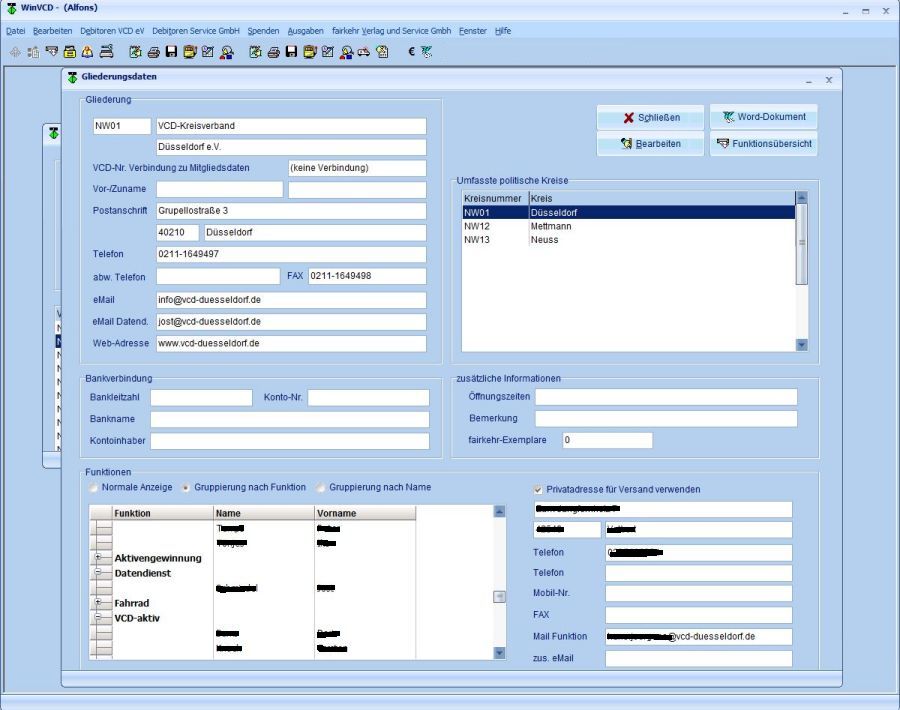Click the right-hand checklist note toolbar icon

328,52
